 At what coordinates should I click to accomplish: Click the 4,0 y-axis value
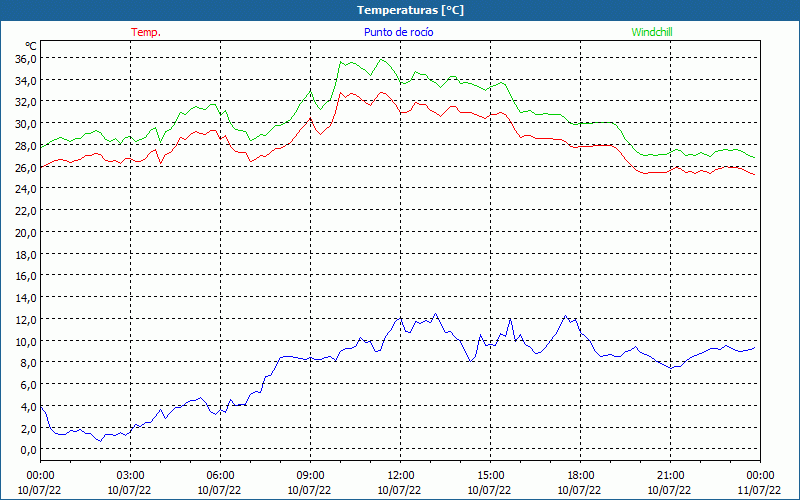pyautogui.click(x=28, y=407)
